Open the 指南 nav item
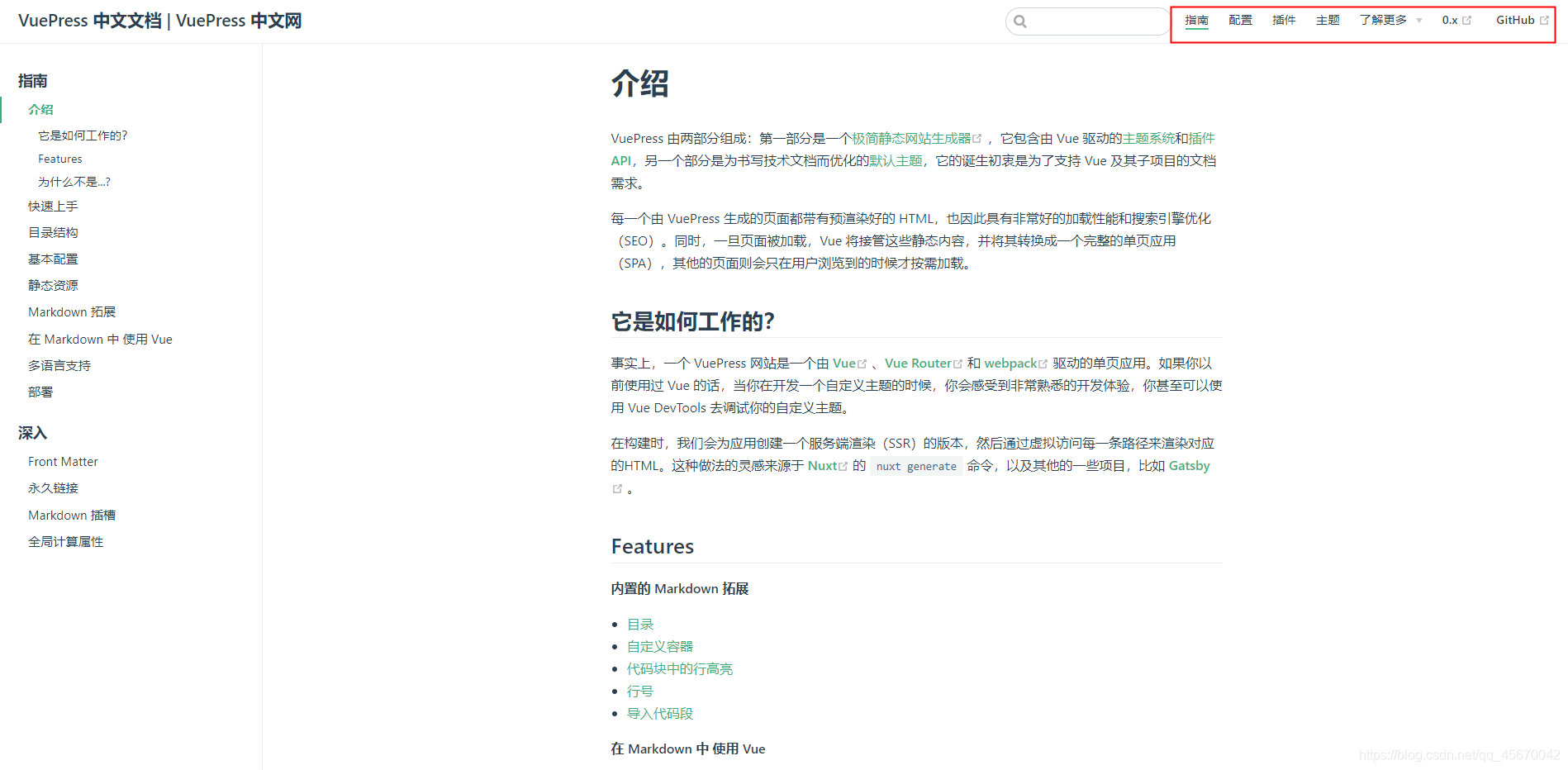1568x770 pixels. coord(1196,21)
